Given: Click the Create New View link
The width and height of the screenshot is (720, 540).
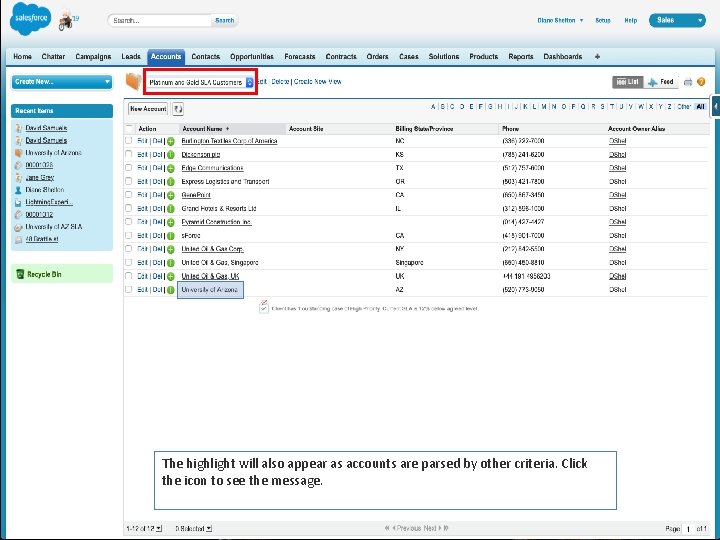Looking at the screenshot, I should [x=317, y=81].
